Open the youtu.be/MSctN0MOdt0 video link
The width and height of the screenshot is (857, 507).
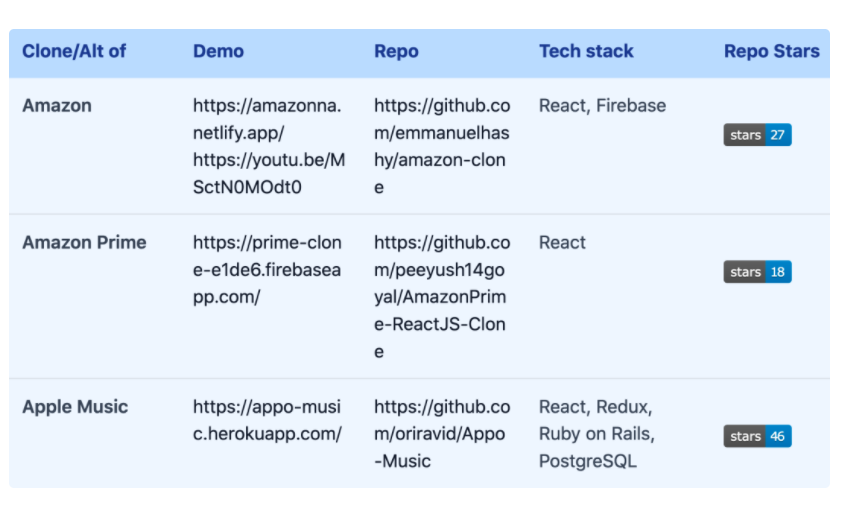[269, 174]
